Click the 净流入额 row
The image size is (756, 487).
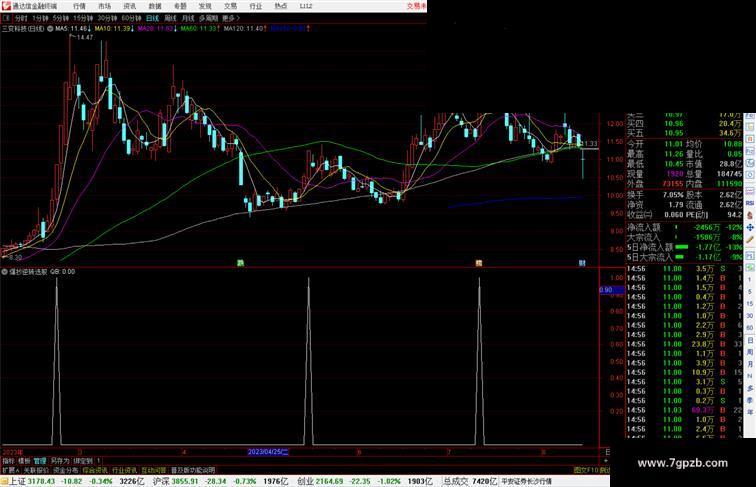pyautogui.click(x=684, y=227)
